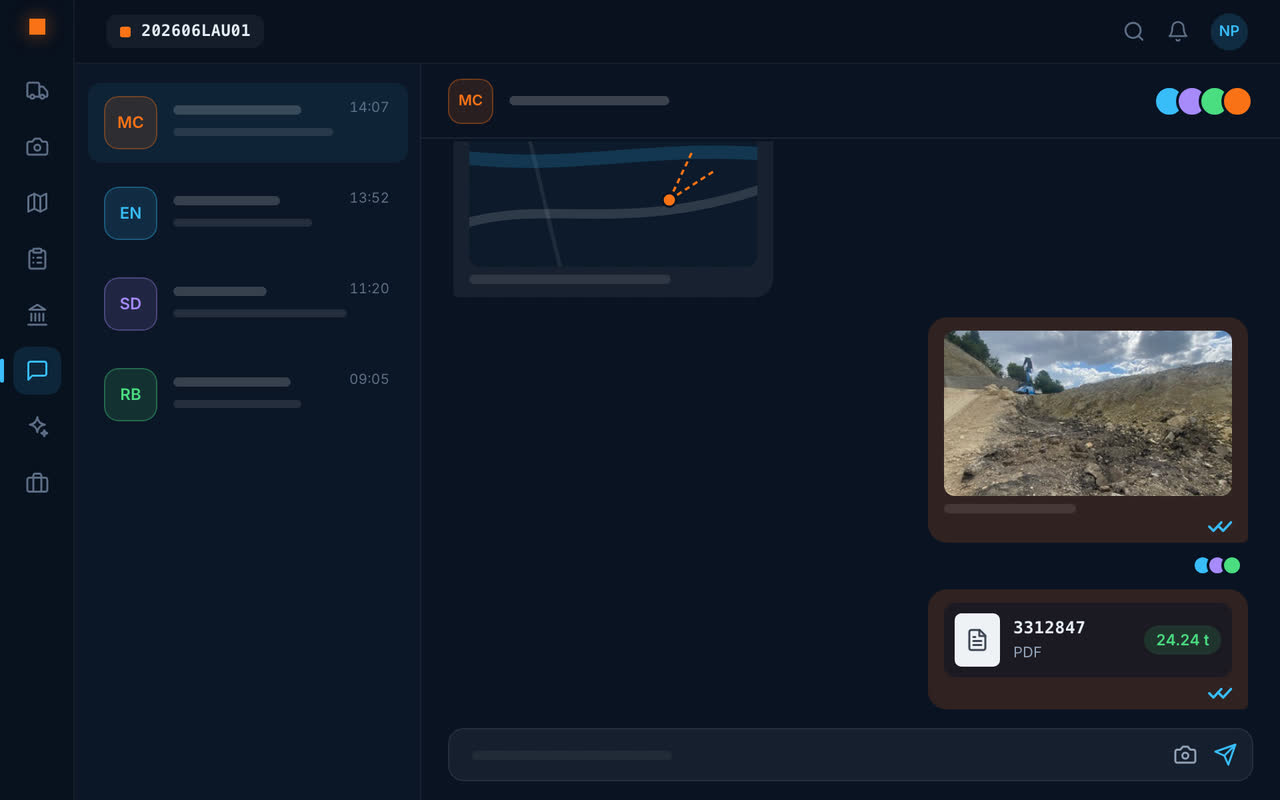
Task: Click the 24.24 t weight badge
Action: (1182, 640)
